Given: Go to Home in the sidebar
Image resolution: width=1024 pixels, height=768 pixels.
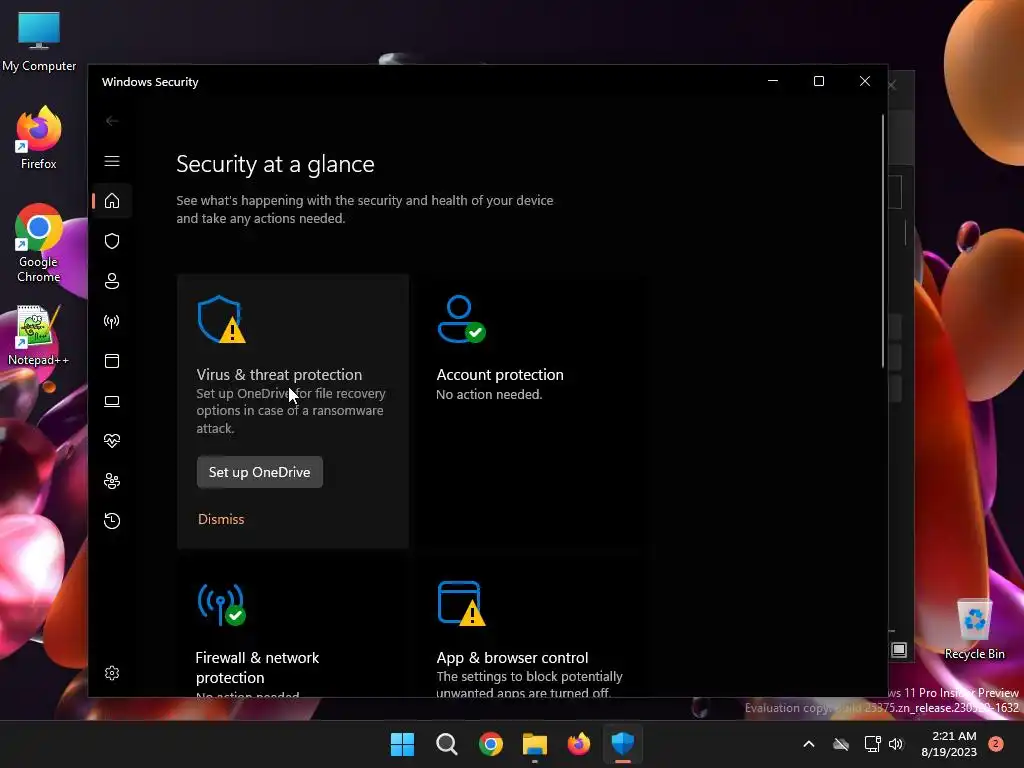Looking at the screenshot, I should click(x=112, y=200).
